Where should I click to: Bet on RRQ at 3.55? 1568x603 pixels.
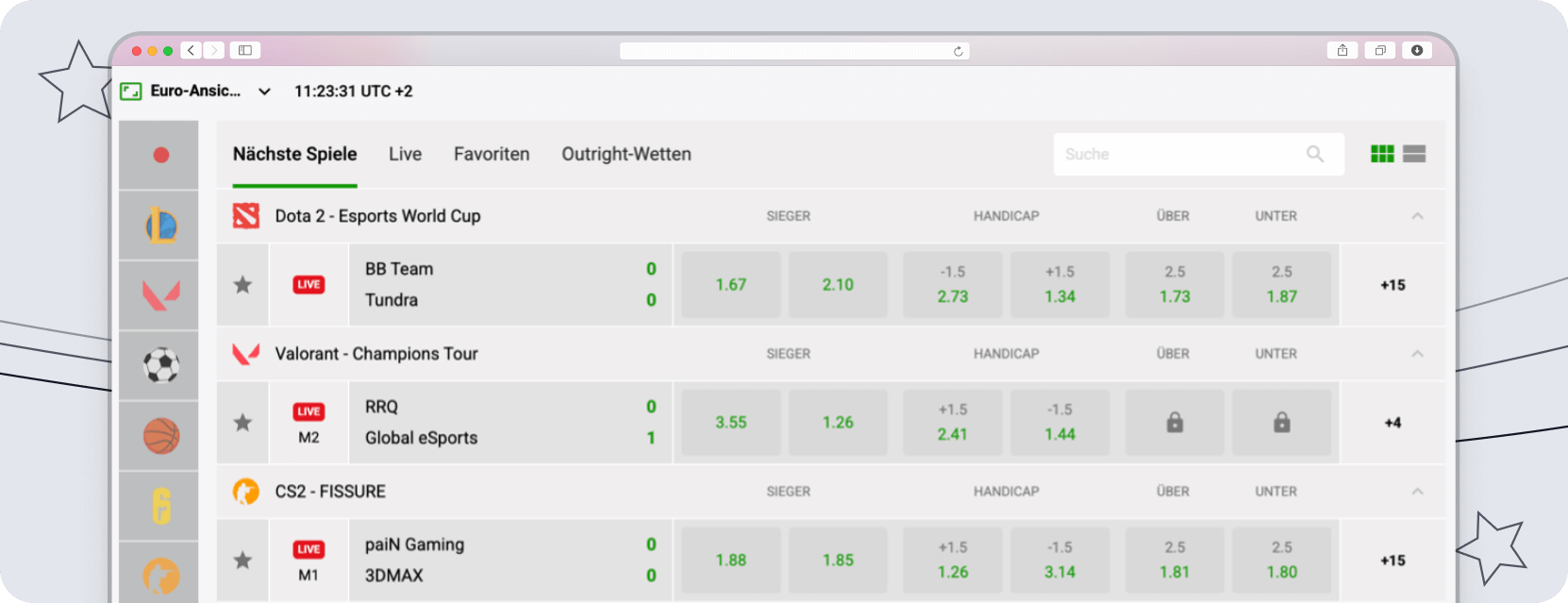(x=730, y=422)
